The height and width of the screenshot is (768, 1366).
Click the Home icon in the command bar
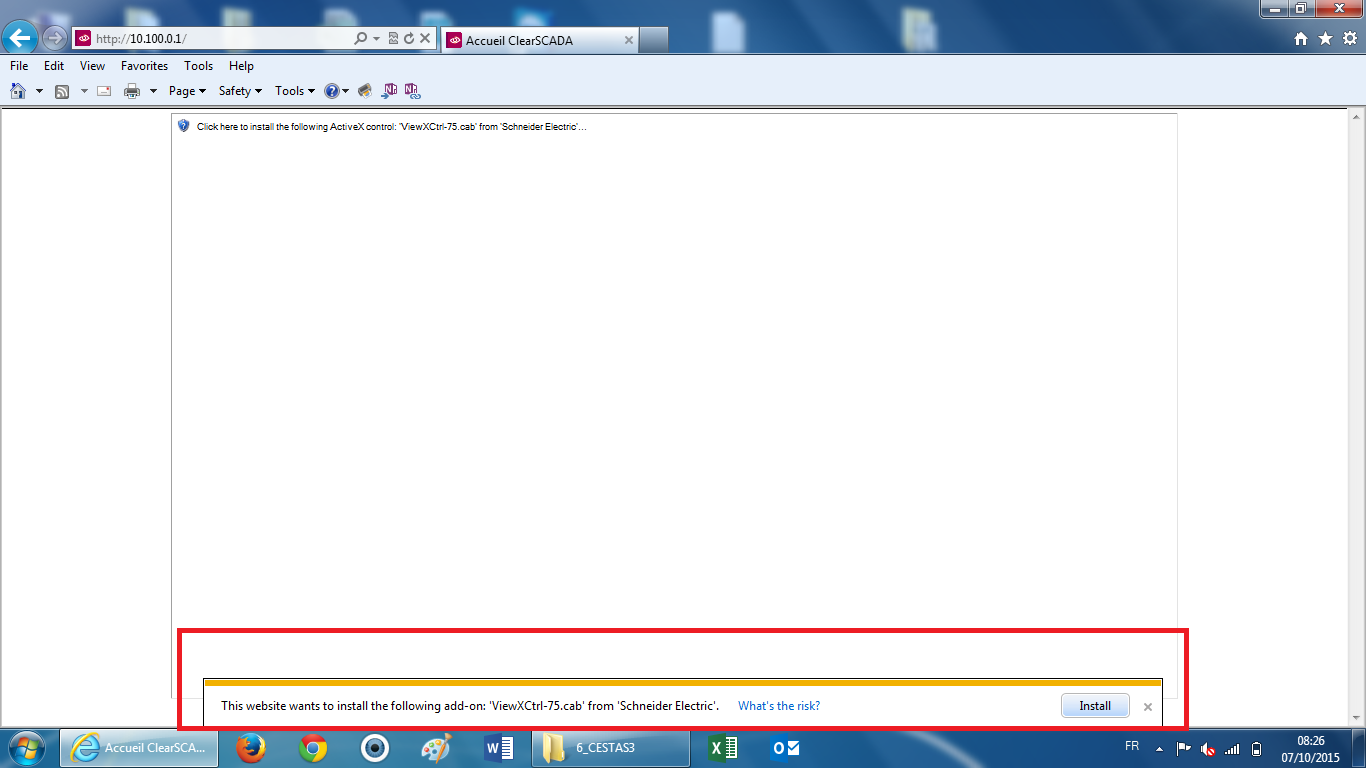tap(18, 91)
